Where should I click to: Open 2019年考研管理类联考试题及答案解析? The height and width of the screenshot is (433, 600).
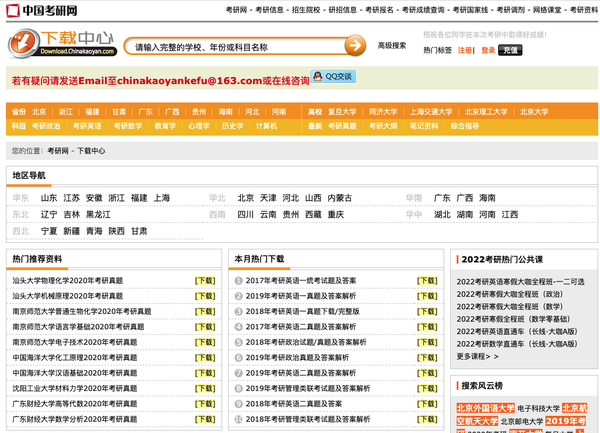pyautogui.click(x=308, y=388)
